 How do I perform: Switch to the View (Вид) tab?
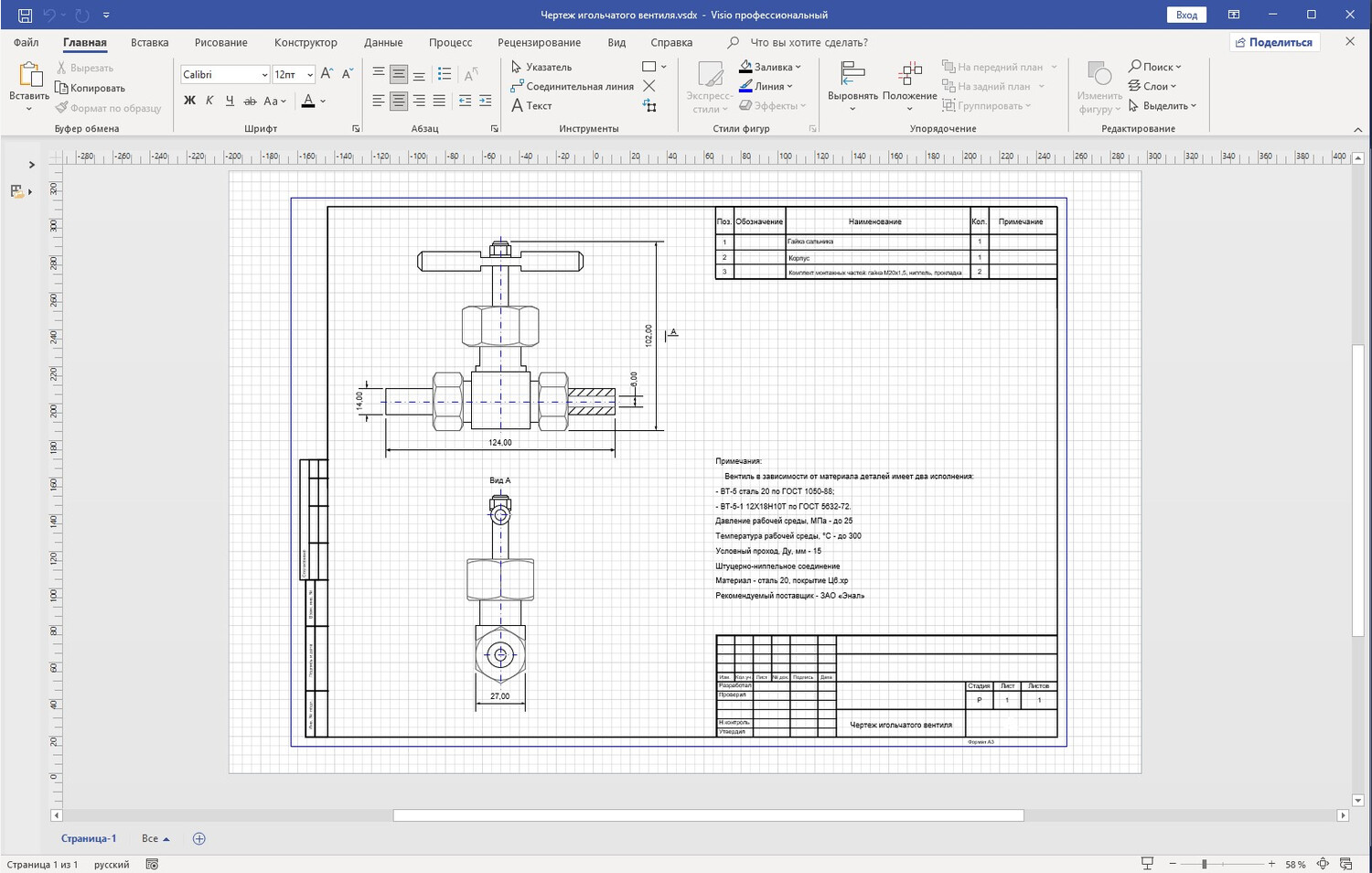click(616, 42)
